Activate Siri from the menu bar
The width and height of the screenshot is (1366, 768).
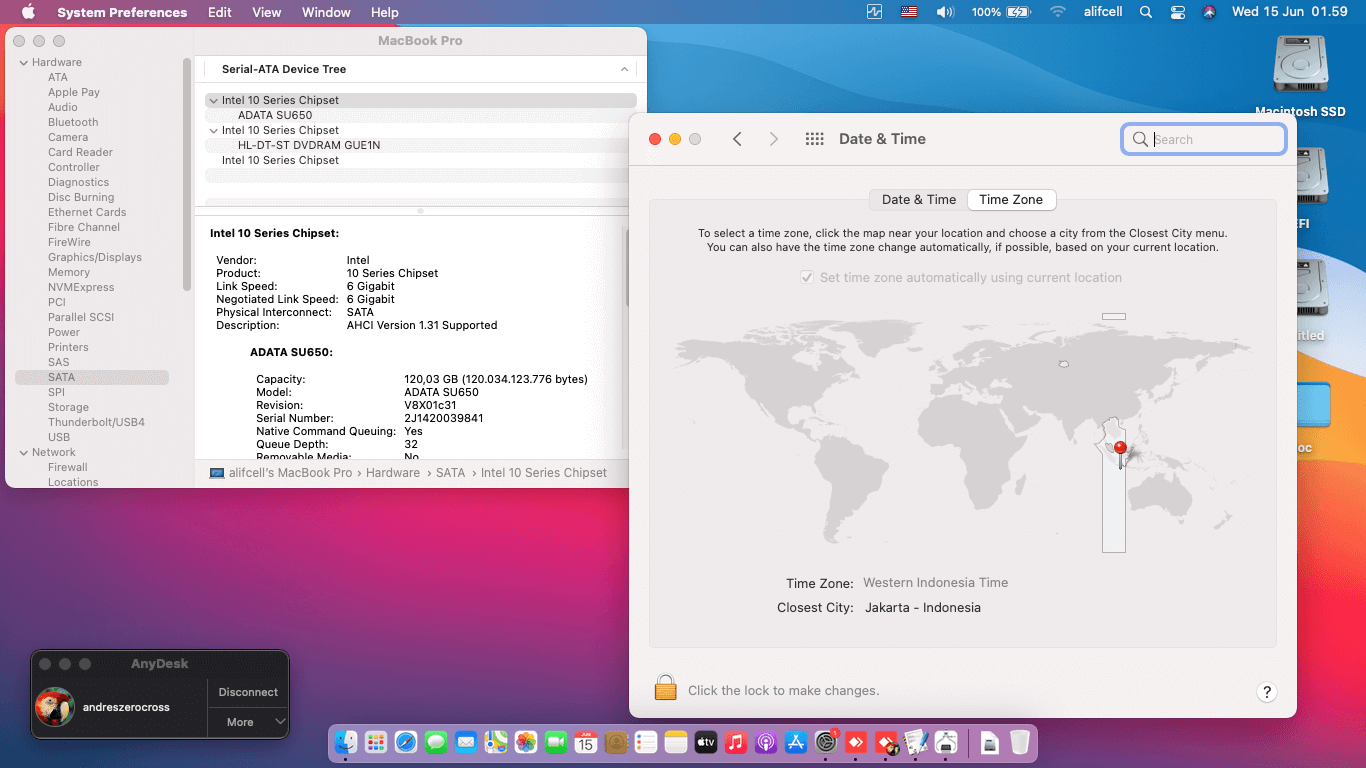coord(1209,12)
